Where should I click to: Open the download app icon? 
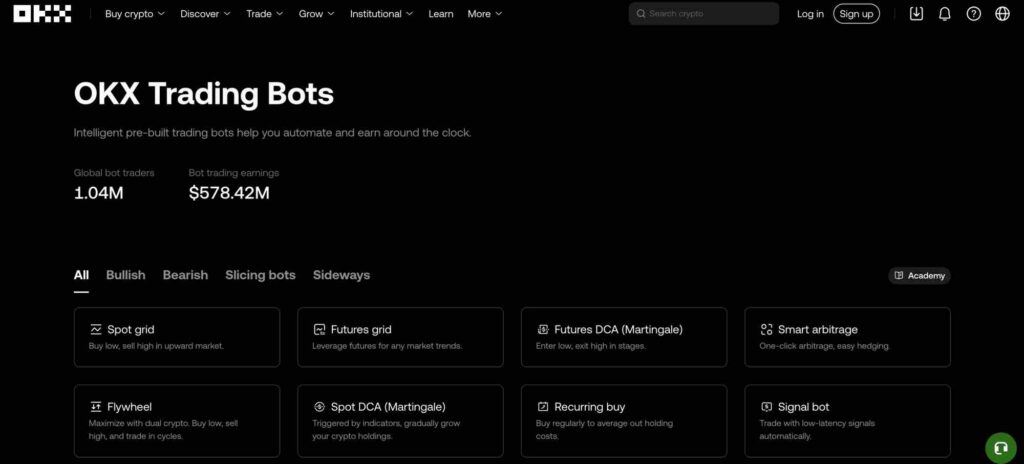[916, 14]
